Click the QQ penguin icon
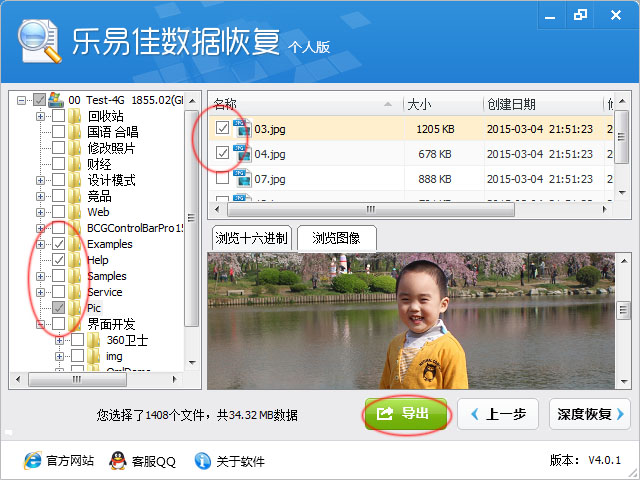 [118, 460]
